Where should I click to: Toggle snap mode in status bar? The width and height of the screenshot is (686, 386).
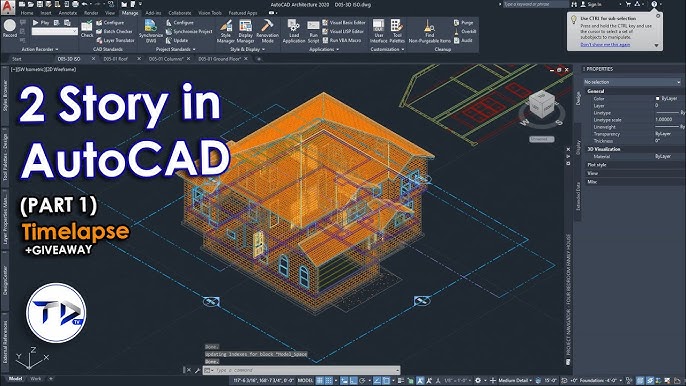click(329, 381)
